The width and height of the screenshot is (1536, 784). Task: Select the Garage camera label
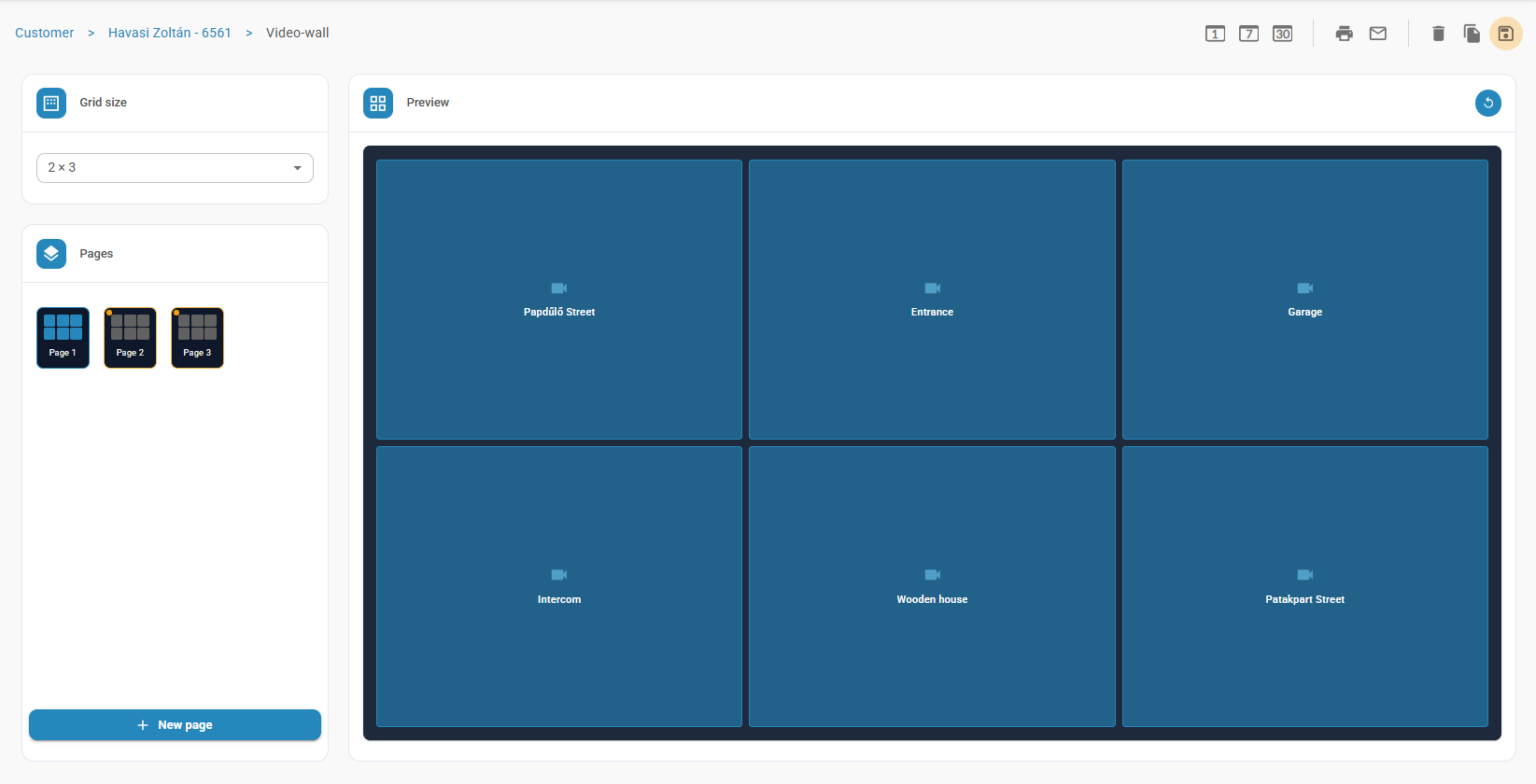tap(1304, 312)
